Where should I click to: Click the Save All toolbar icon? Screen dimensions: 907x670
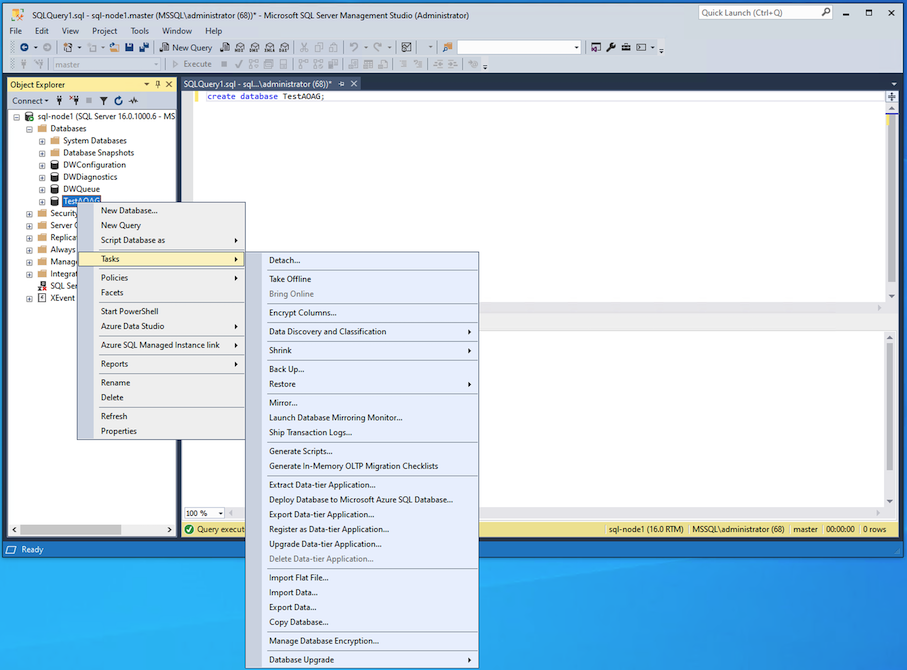point(144,47)
